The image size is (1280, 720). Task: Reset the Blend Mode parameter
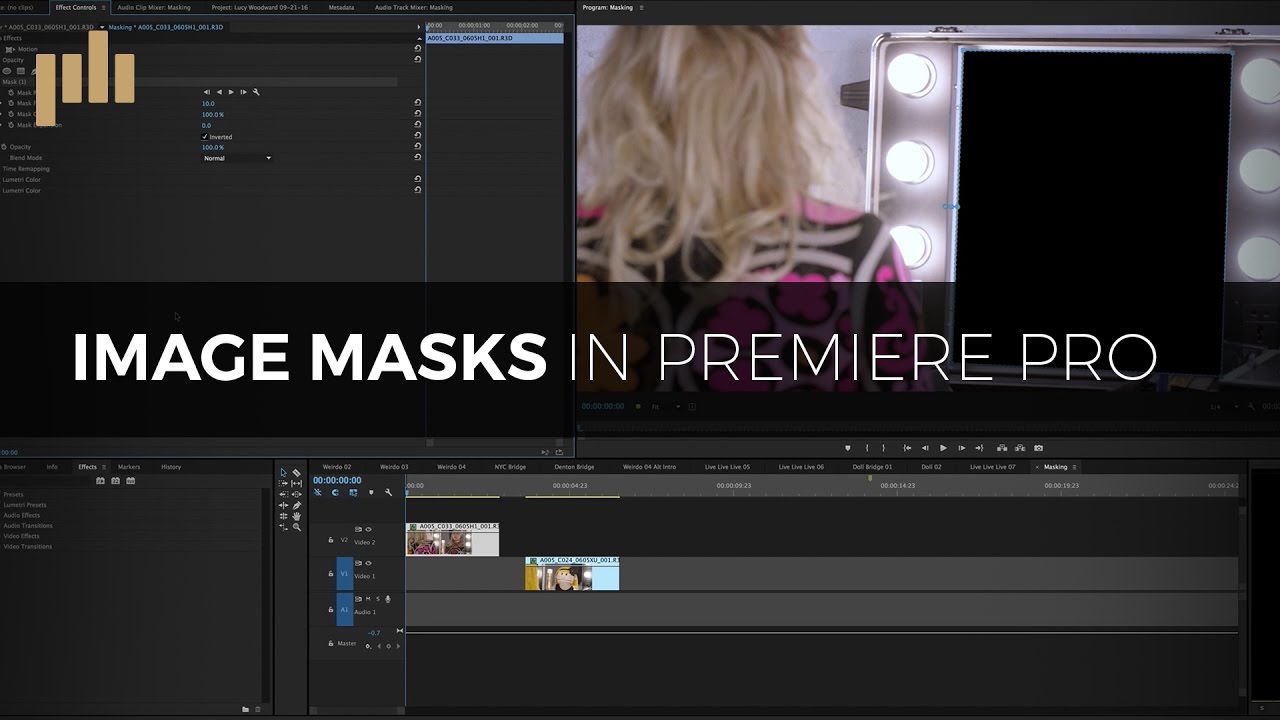(x=417, y=158)
